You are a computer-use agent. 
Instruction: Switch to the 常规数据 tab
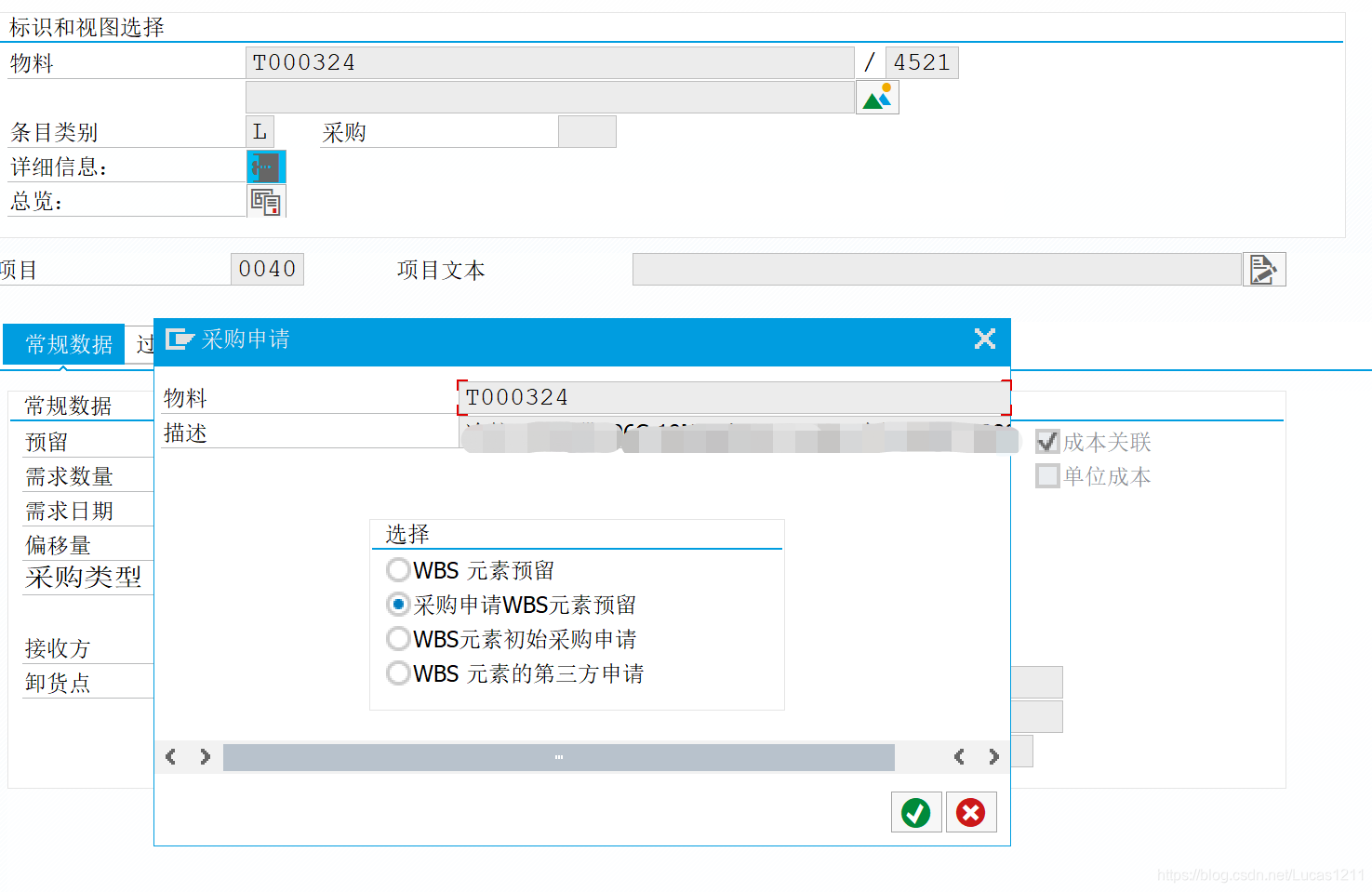tap(64, 344)
